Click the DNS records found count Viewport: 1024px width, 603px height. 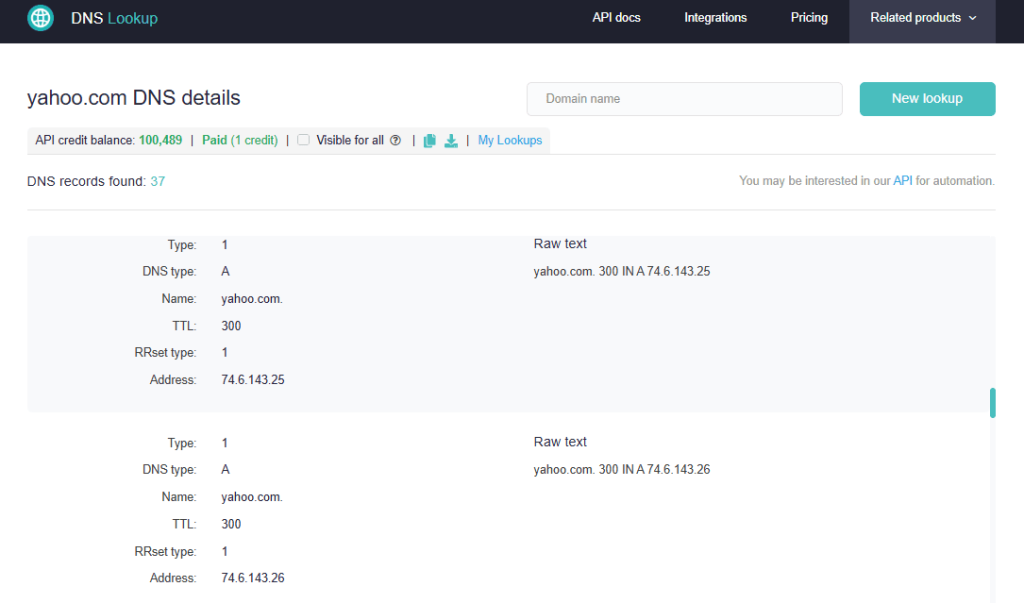tap(160, 181)
